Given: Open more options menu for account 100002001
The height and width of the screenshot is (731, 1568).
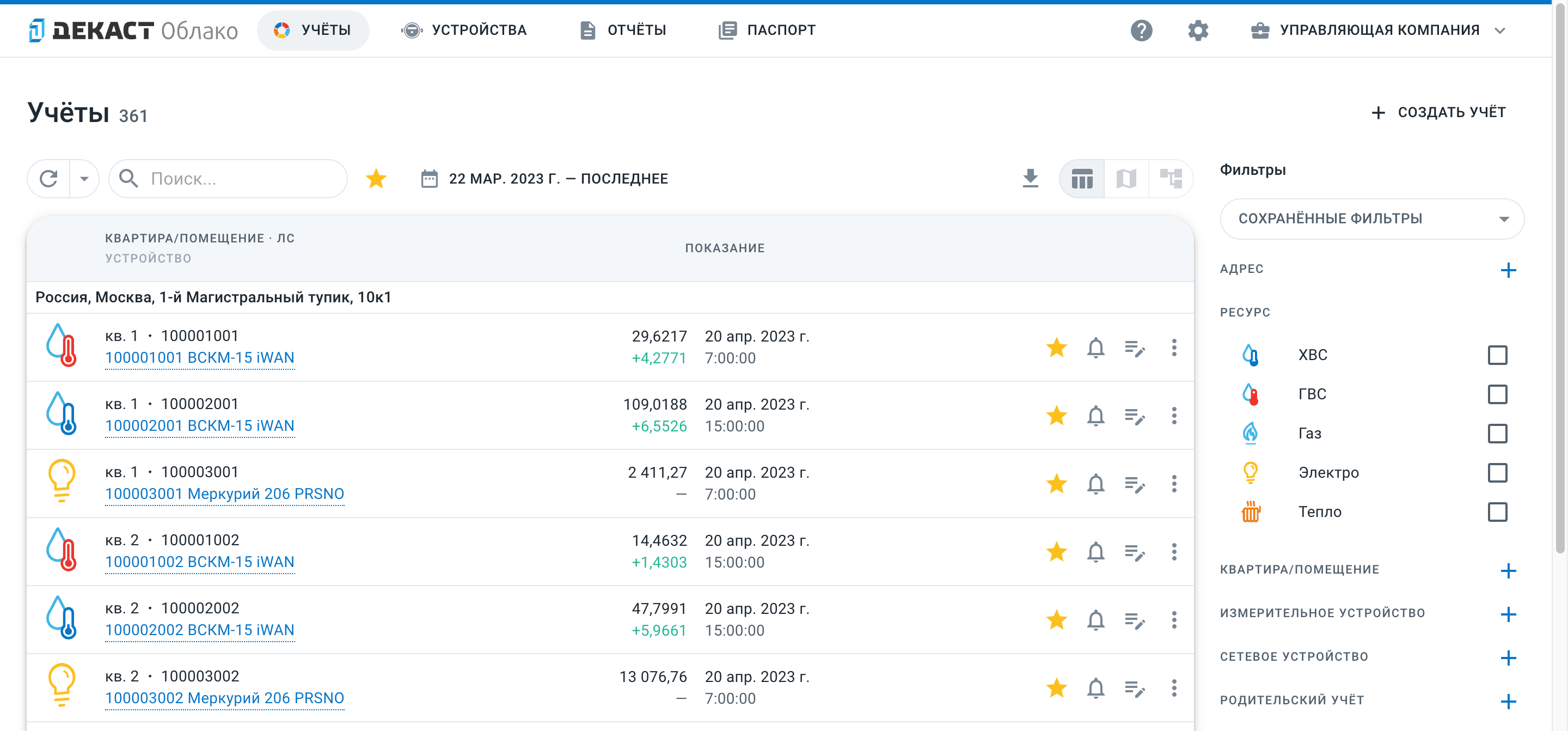Looking at the screenshot, I should coord(1174,416).
